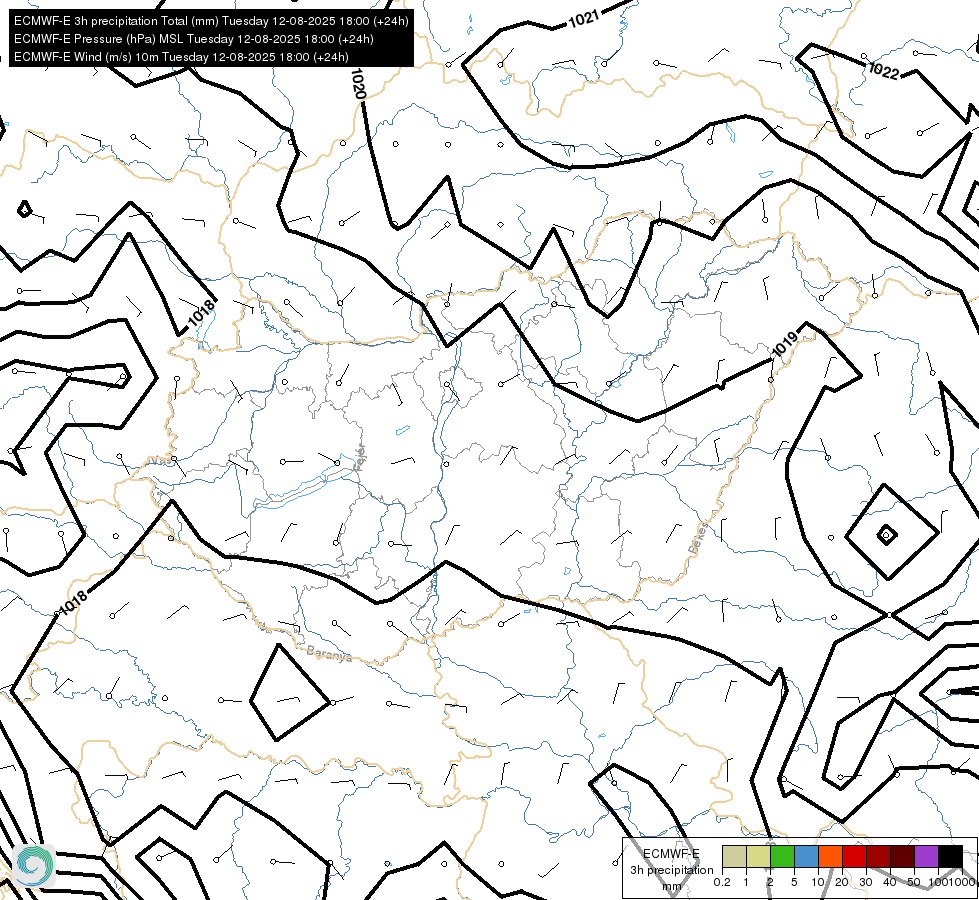Click the Pressure (hPa) MSL title line
979x900 pixels.
[194, 39]
